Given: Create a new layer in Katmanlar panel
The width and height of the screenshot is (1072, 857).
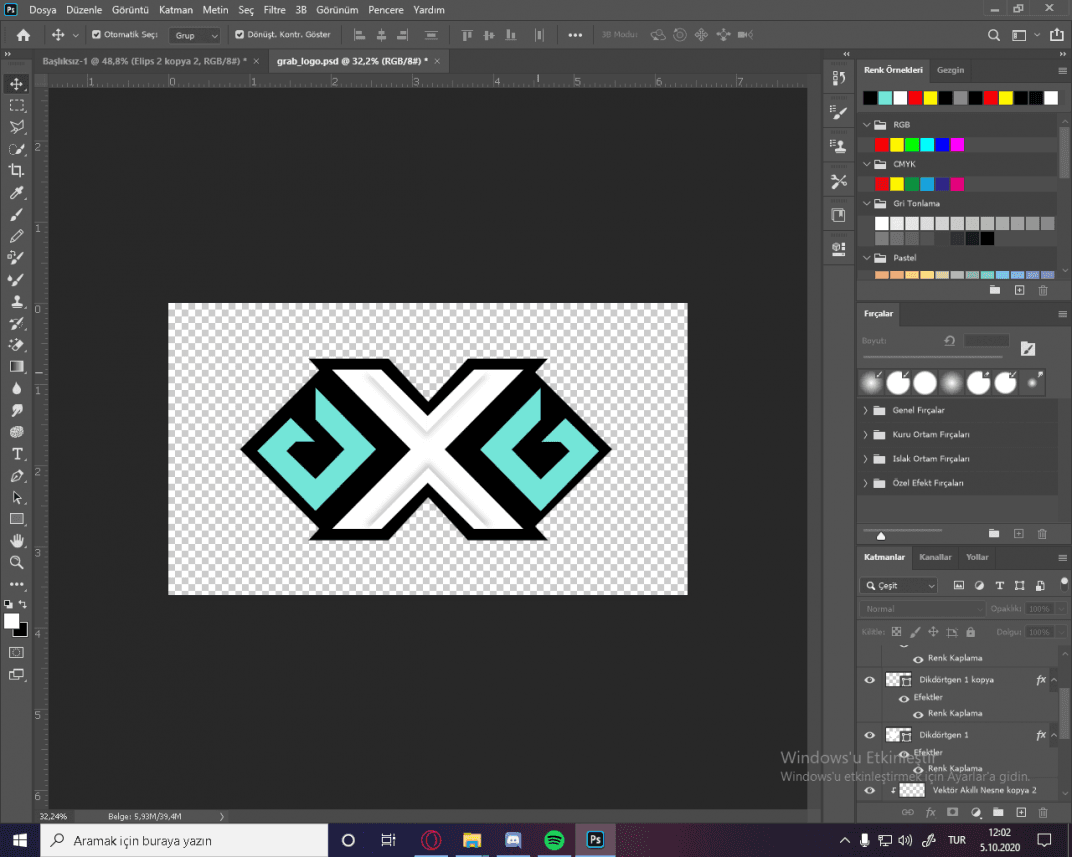Looking at the screenshot, I should pyautogui.click(x=1021, y=812).
